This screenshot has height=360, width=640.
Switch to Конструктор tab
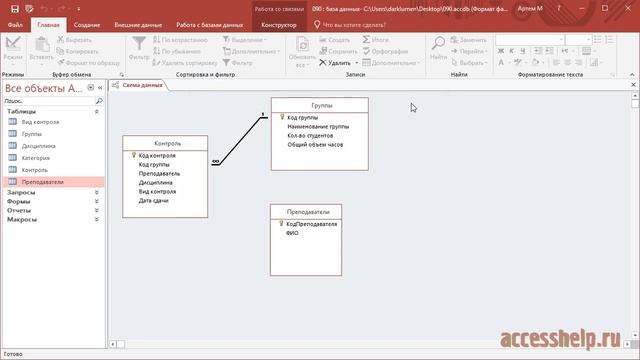pos(279,25)
